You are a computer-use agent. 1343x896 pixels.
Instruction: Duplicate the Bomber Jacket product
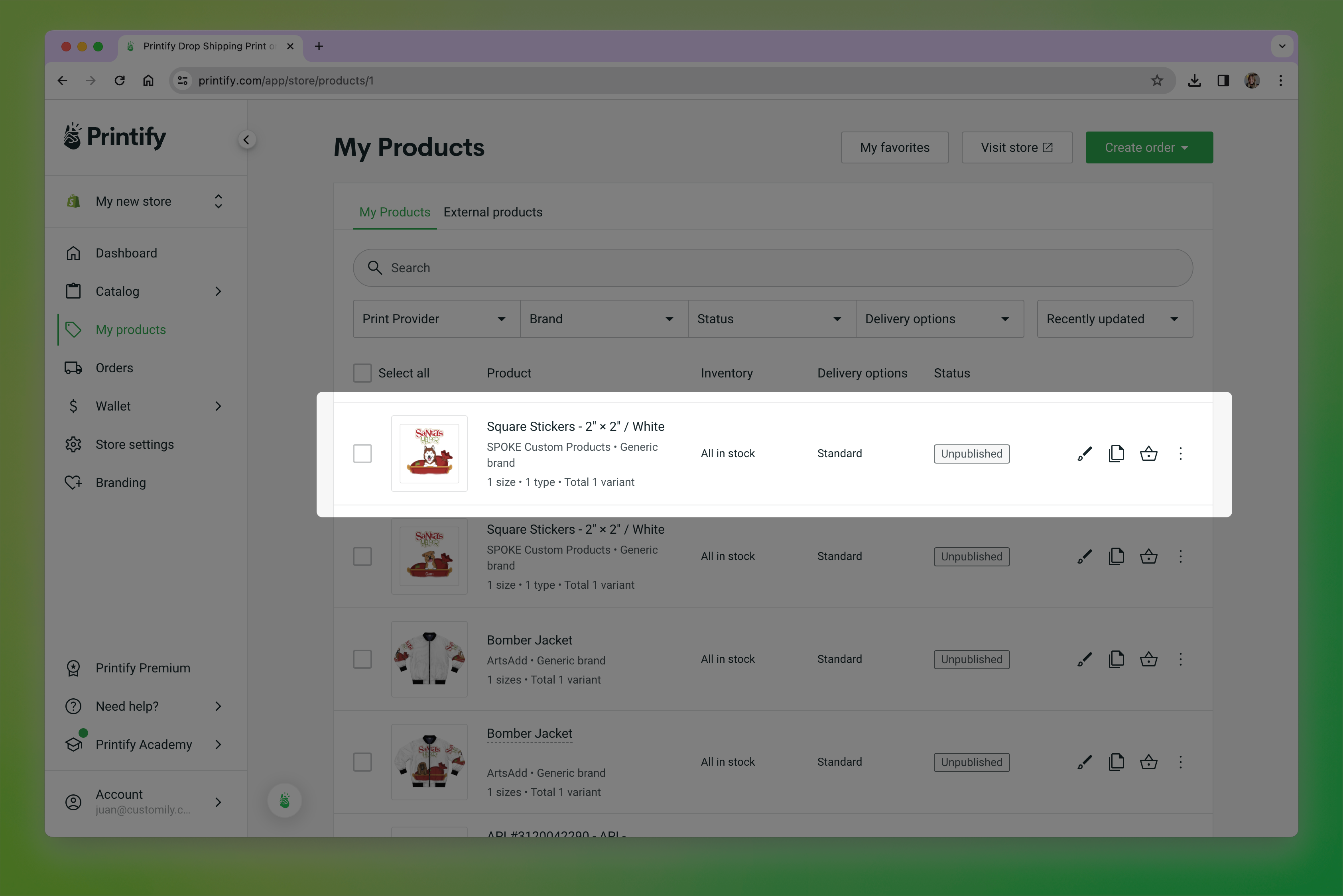point(1117,659)
